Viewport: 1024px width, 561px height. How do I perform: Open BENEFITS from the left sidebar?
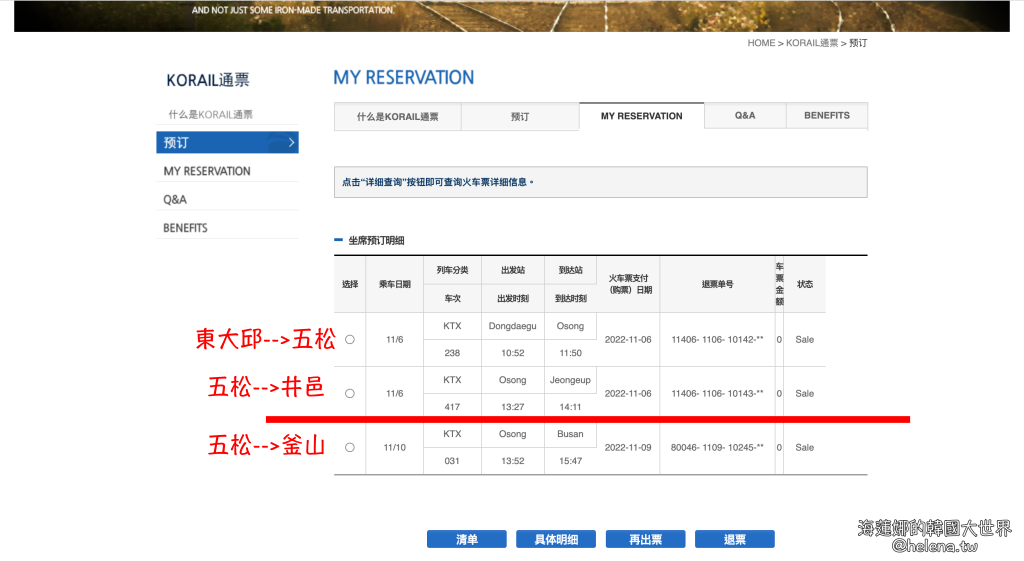pyautogui.click(x=185, y=228)
